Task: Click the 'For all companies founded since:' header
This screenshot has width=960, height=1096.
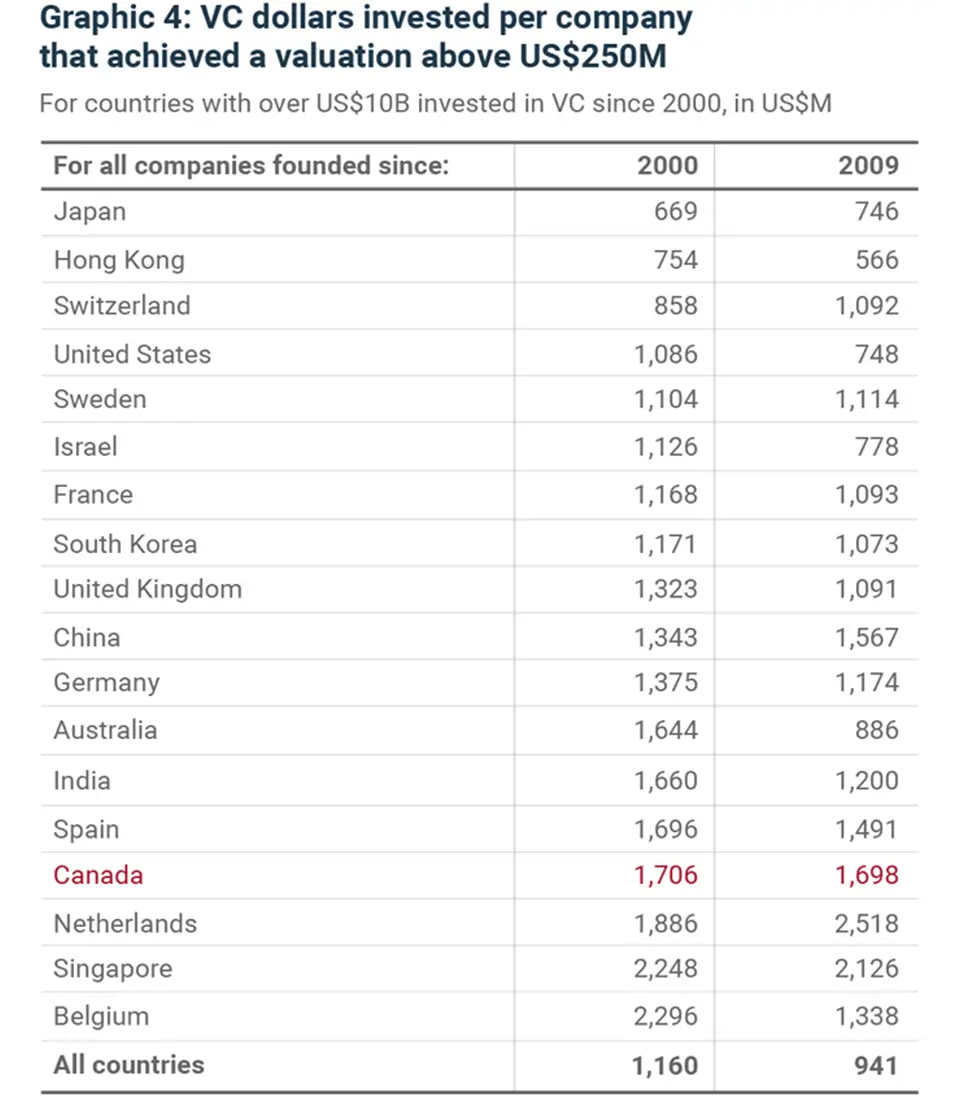Action: (x=251, y=165)
